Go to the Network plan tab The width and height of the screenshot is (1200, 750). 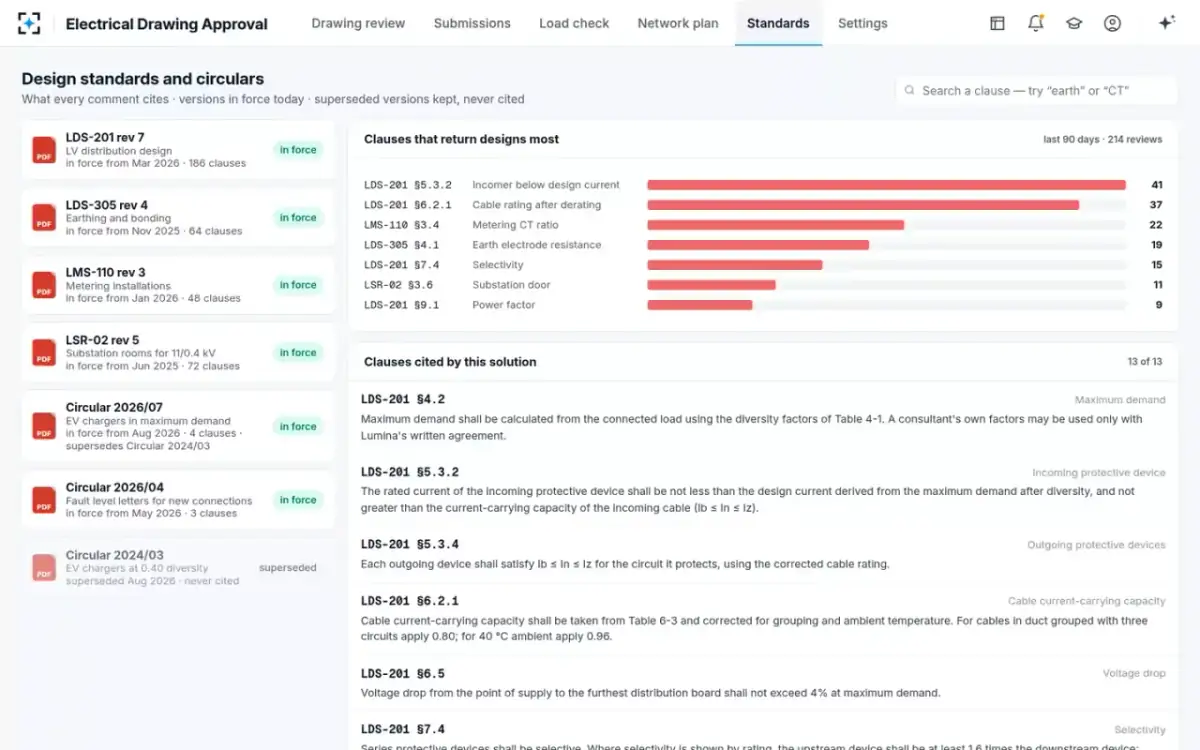678,23
